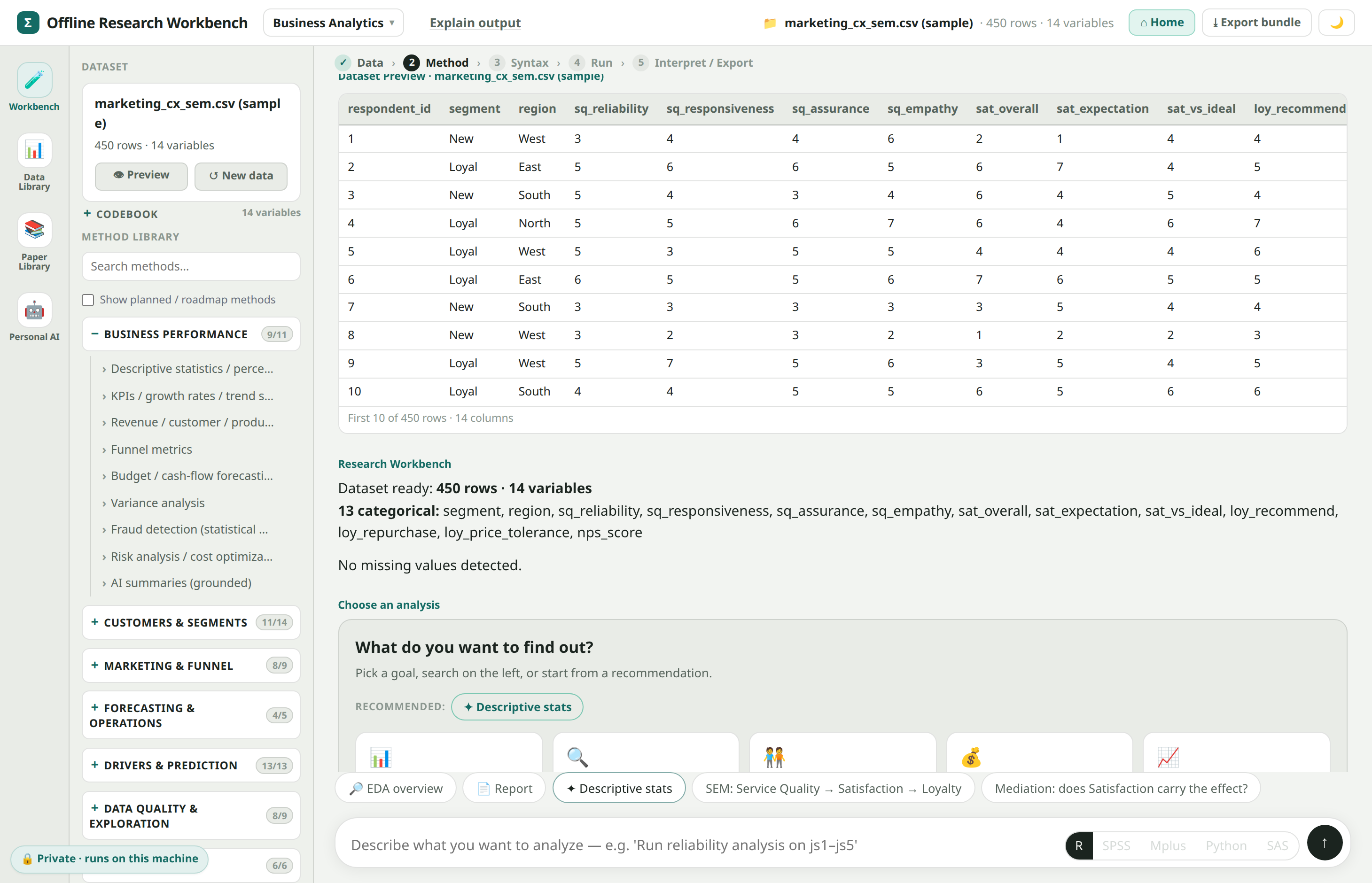1372x883 pixels.
Task: Click the green sigma app logo
Action: click(x=28, y=23)
